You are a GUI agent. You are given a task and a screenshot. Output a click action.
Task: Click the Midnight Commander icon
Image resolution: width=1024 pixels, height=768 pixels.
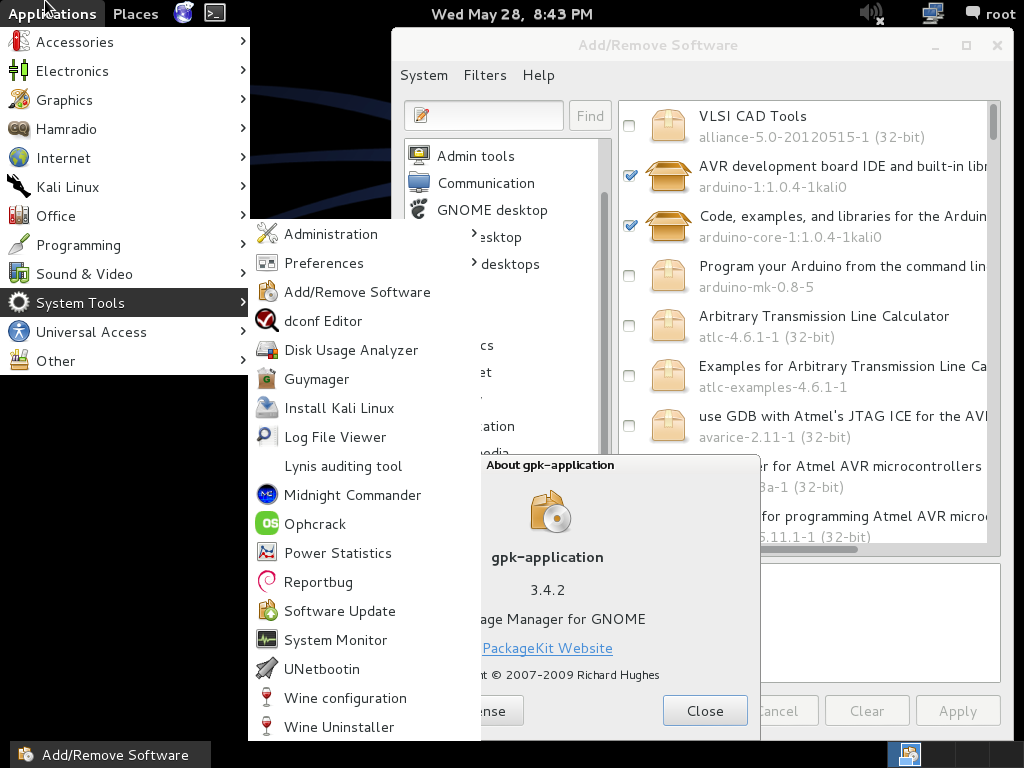tap(267, 495)
